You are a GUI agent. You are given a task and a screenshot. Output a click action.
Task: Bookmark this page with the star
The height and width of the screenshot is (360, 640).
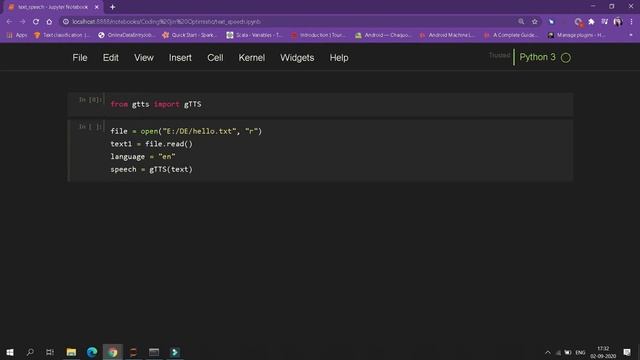point(535,22)
